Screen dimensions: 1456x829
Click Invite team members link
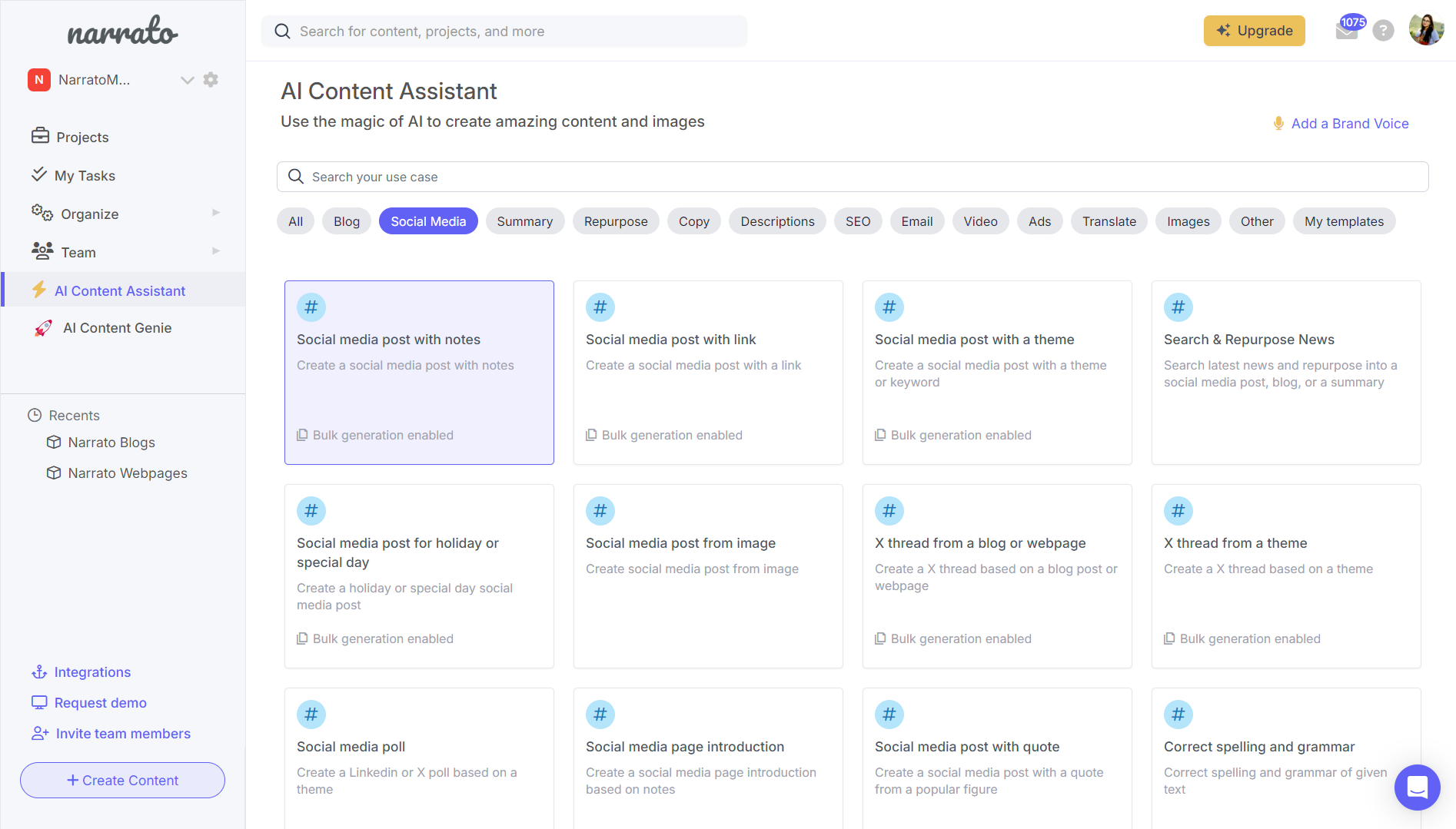coord(123,734)
